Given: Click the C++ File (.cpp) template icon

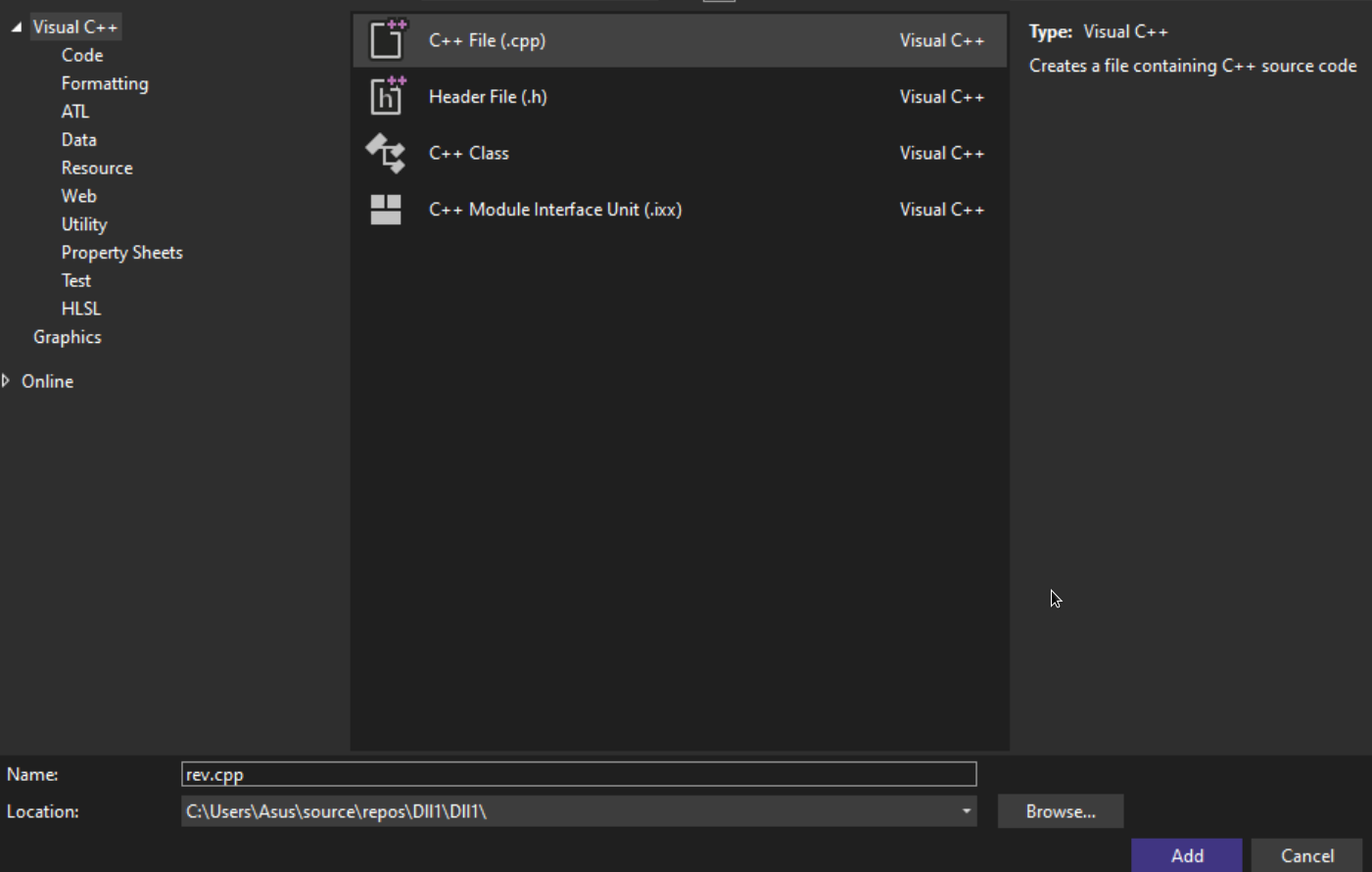Looking at the screenshot, I should coord(386,40).
